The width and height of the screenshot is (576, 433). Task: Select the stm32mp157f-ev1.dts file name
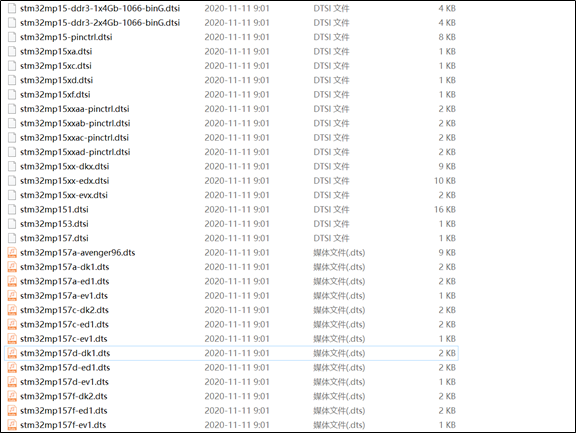coord(63,425)
